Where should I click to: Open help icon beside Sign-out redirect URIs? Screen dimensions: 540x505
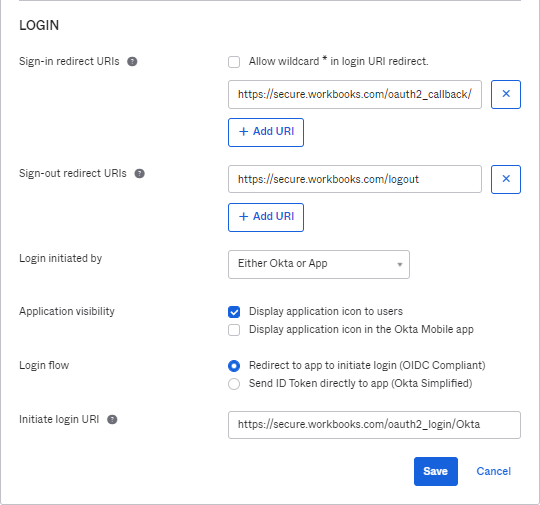pyautogui.click(x=139, y=174)
